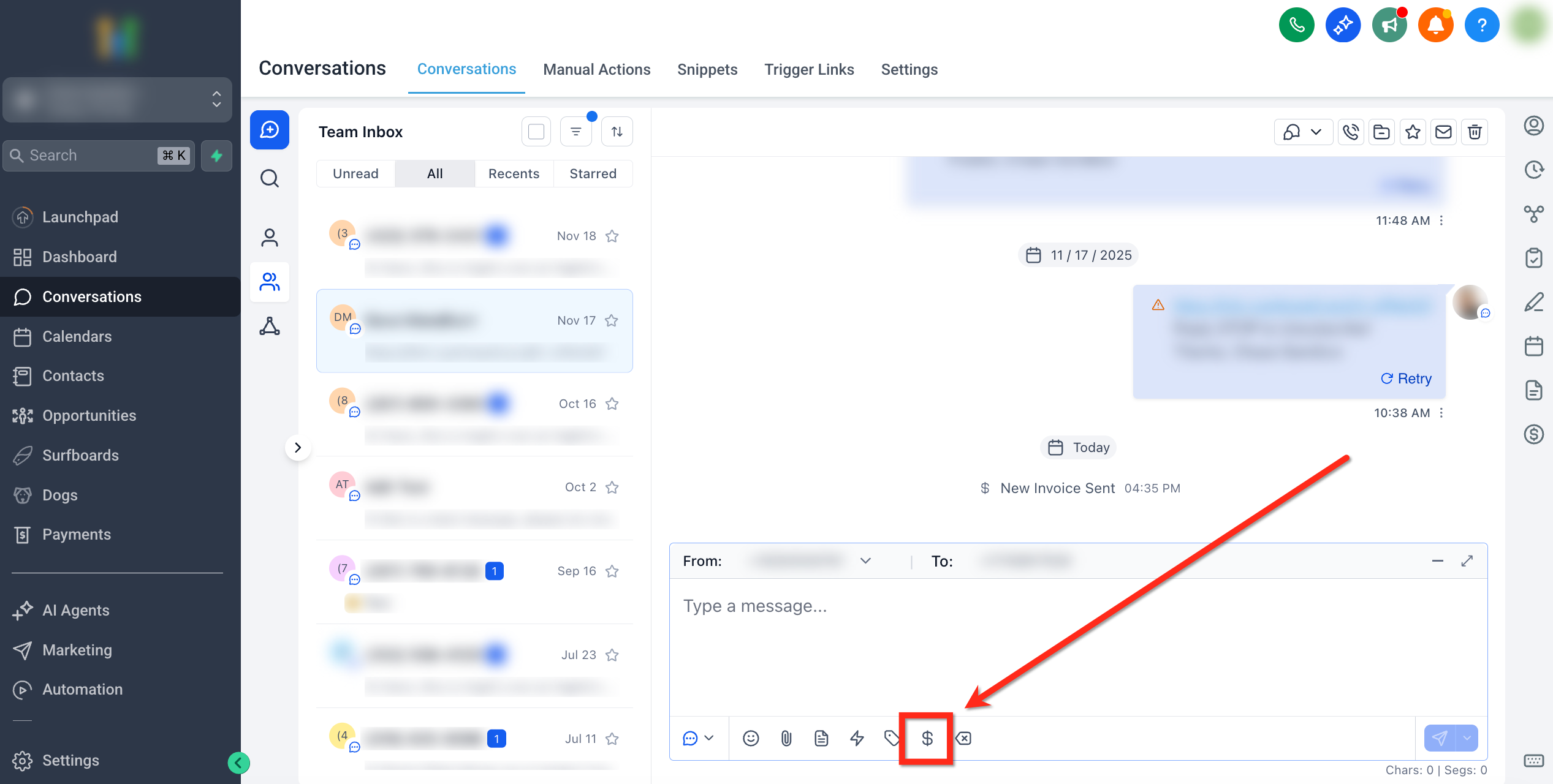Open Payments in the sidebar

click(x=77, y=534)
